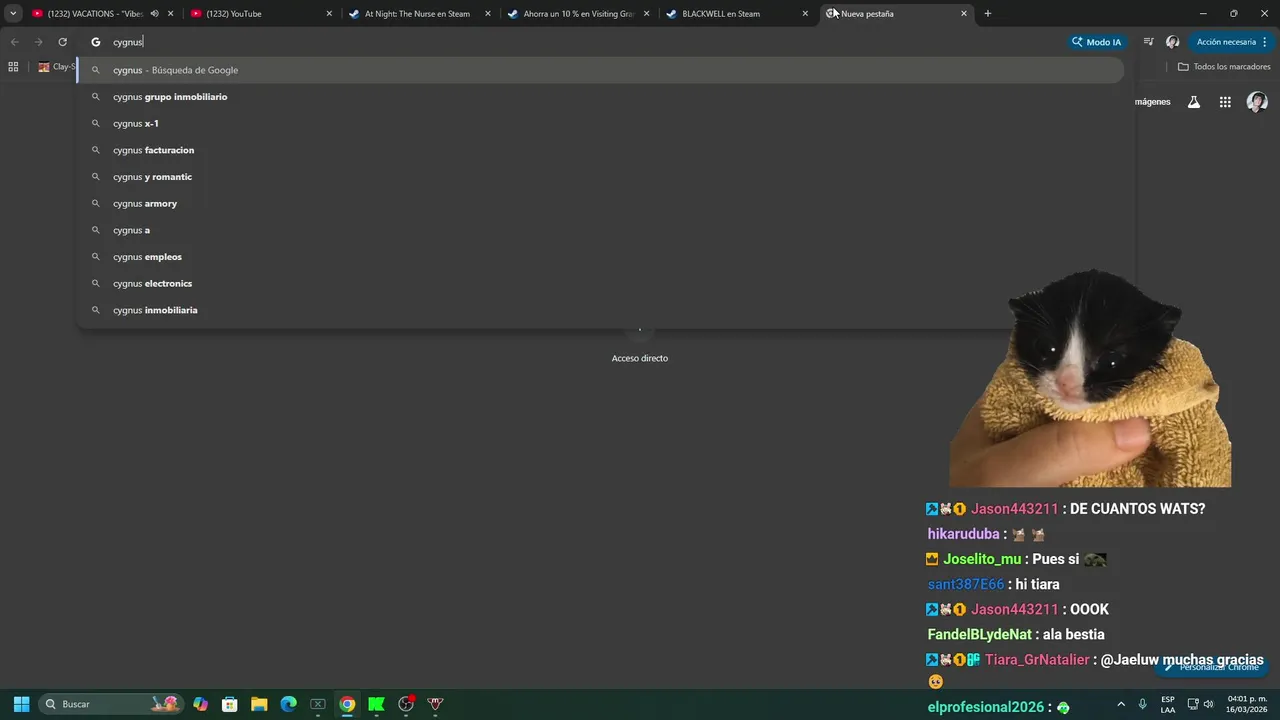Open the new tab plus button
The height and width of the screenshot is (720, 1280).
(x=988, y=13)
